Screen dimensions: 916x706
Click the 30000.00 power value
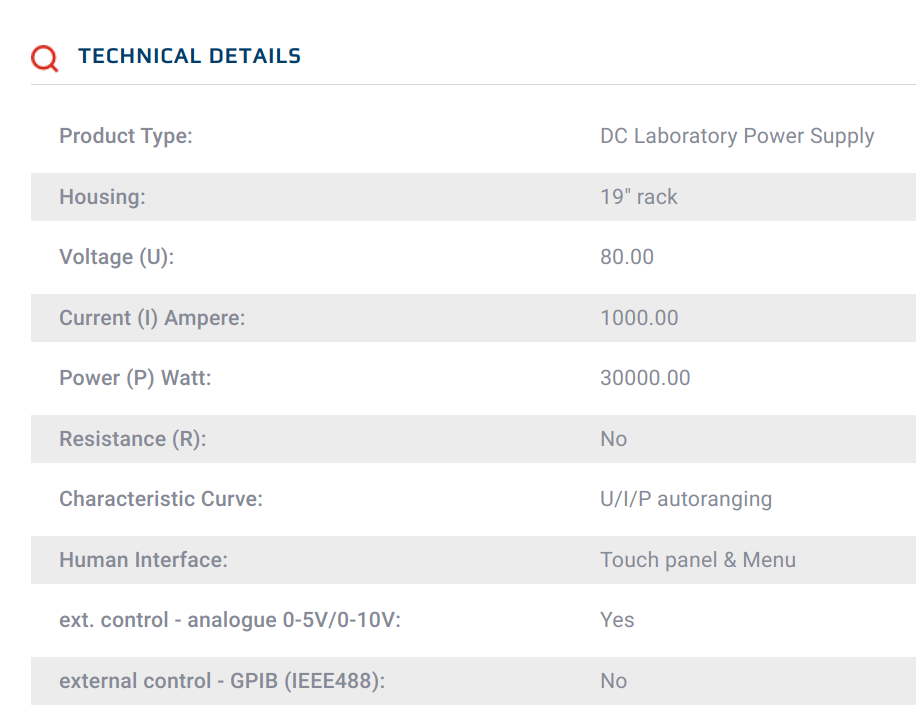(x=645, y=378)
